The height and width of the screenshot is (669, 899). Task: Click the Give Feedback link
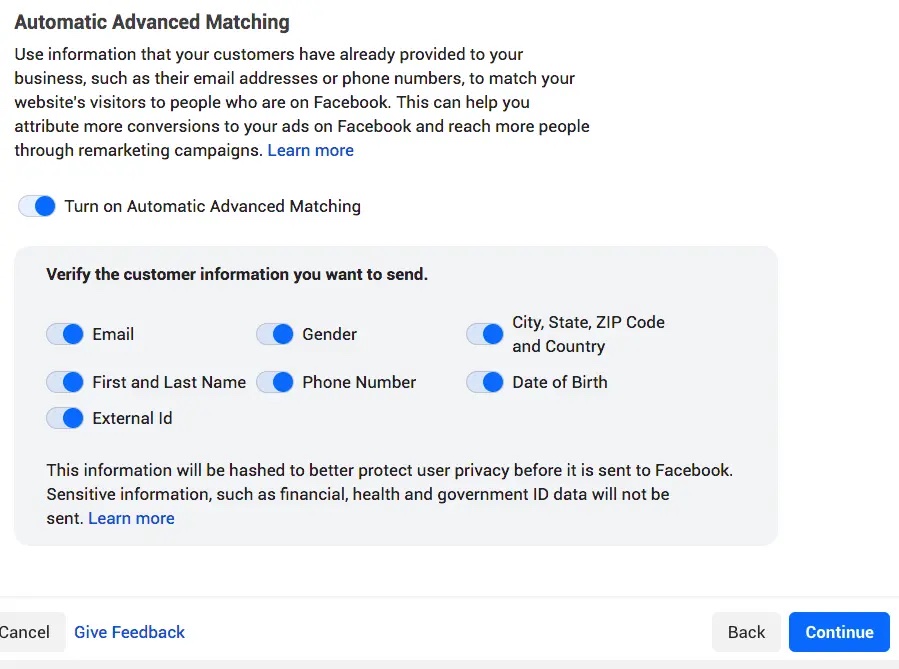point(130,632)
